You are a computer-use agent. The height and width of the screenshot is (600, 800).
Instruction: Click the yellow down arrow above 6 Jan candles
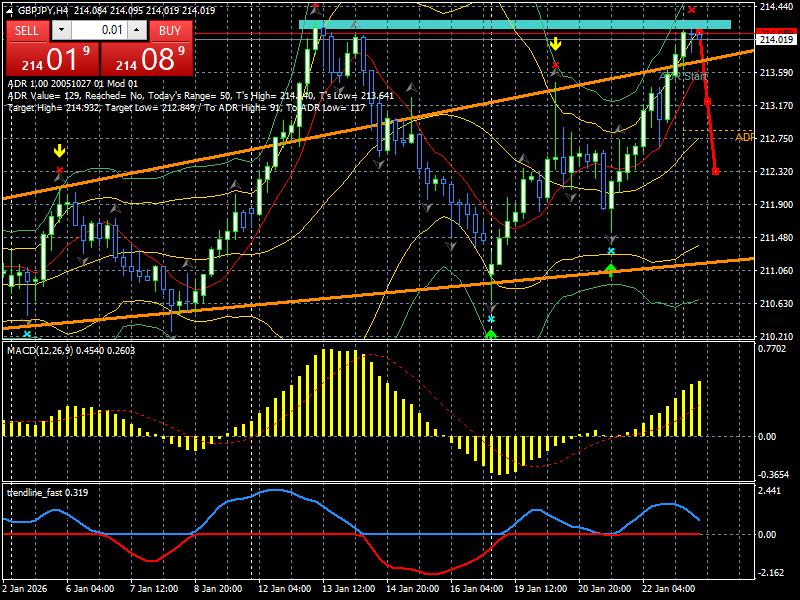(60, 151)
